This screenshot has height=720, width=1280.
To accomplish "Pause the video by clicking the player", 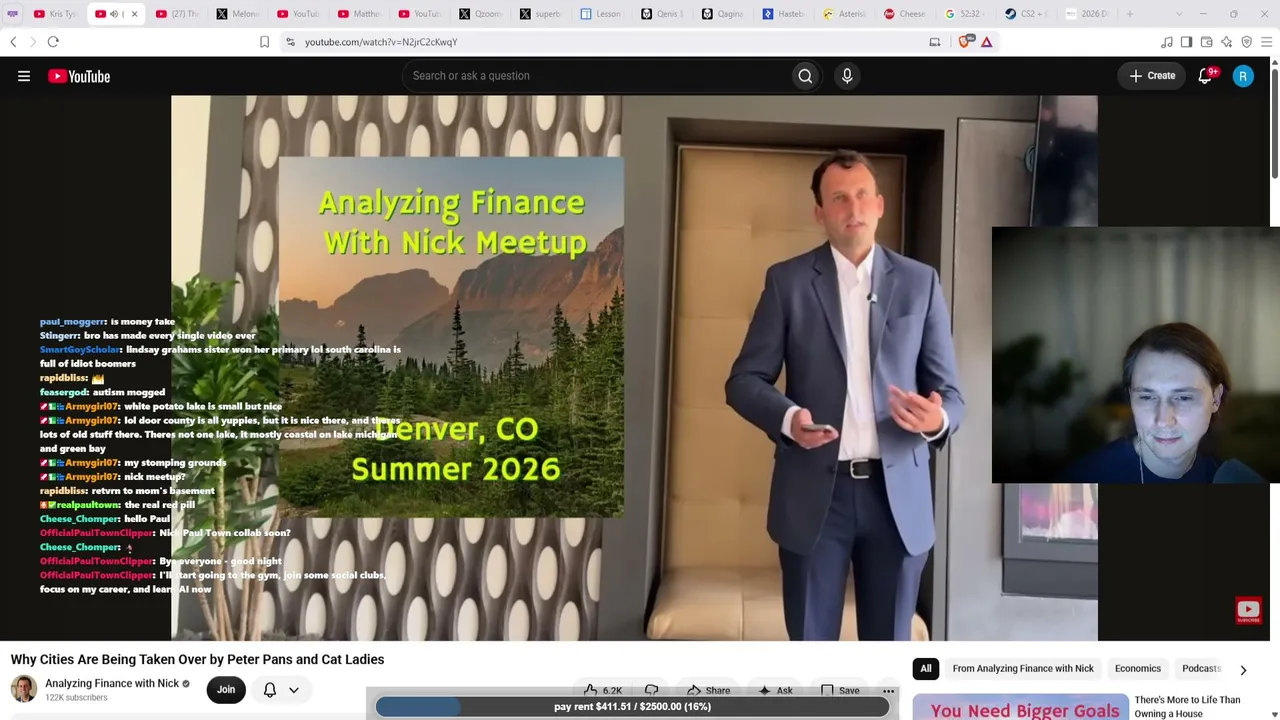I will click(634, 368).
